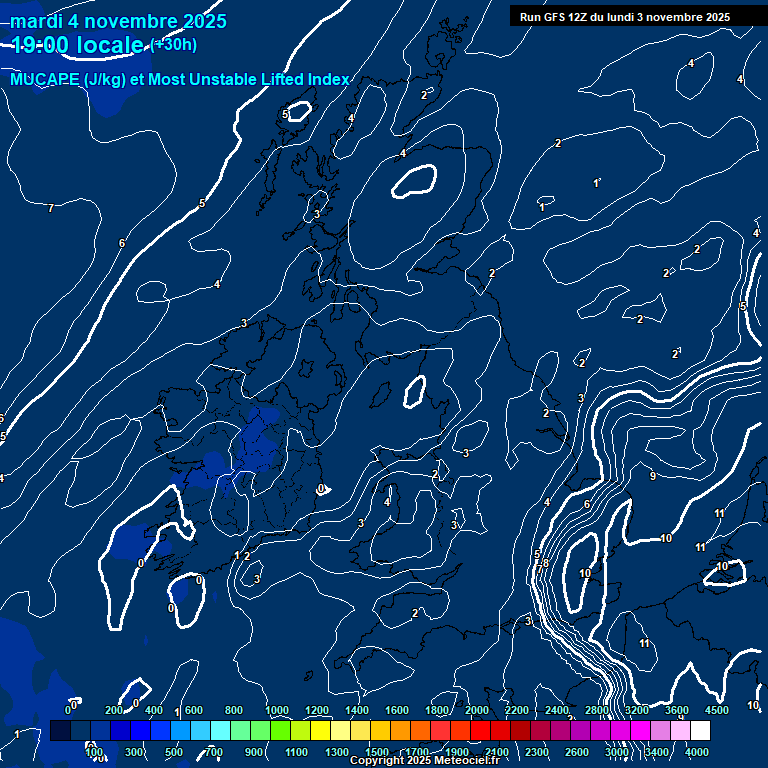Click the MUCAPE and Lifted Index title
The image size is (768, 768).
[x=180, y=79]
